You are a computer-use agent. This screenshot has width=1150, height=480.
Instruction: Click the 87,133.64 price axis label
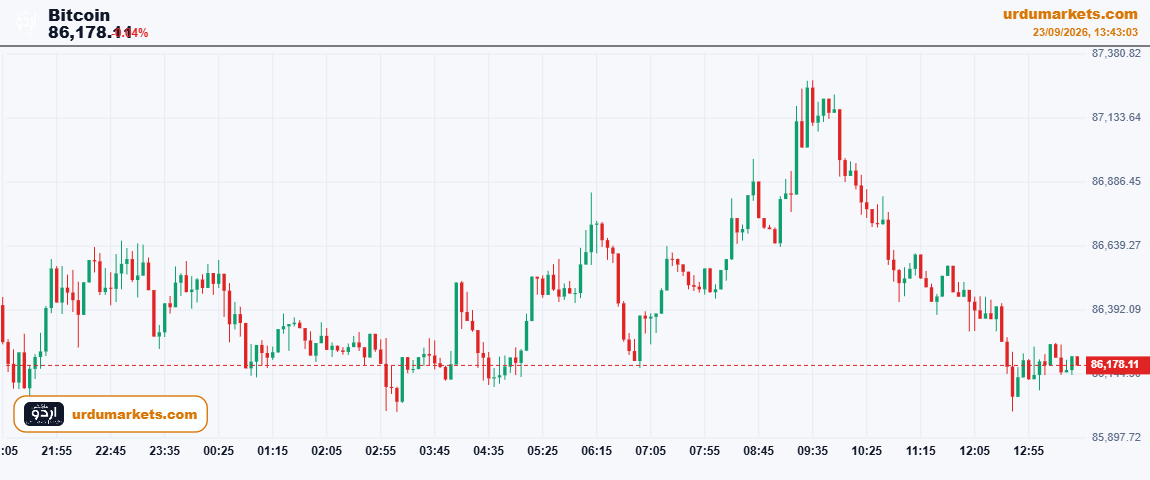click(x=1116, y=117)
